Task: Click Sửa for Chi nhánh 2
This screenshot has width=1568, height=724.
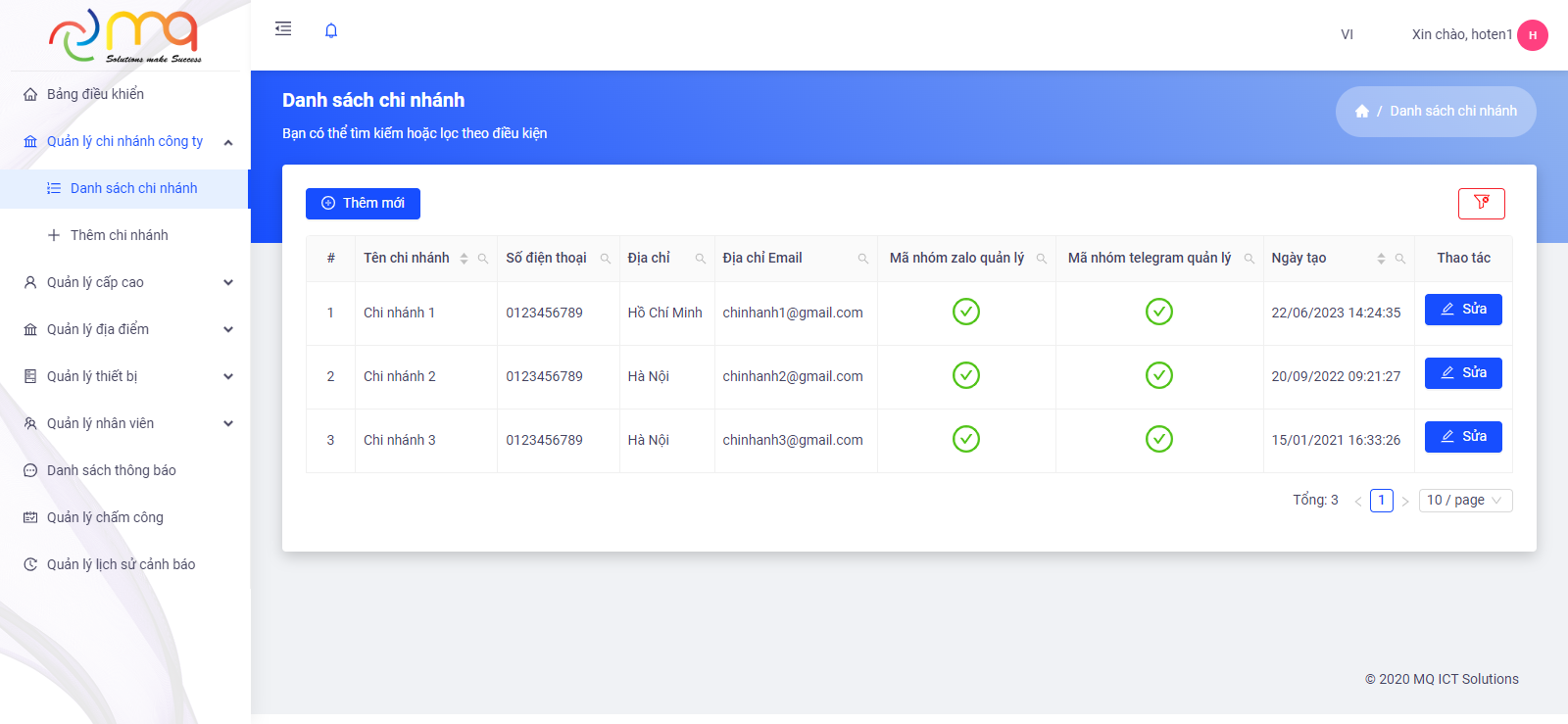Action: (1462, 373)
